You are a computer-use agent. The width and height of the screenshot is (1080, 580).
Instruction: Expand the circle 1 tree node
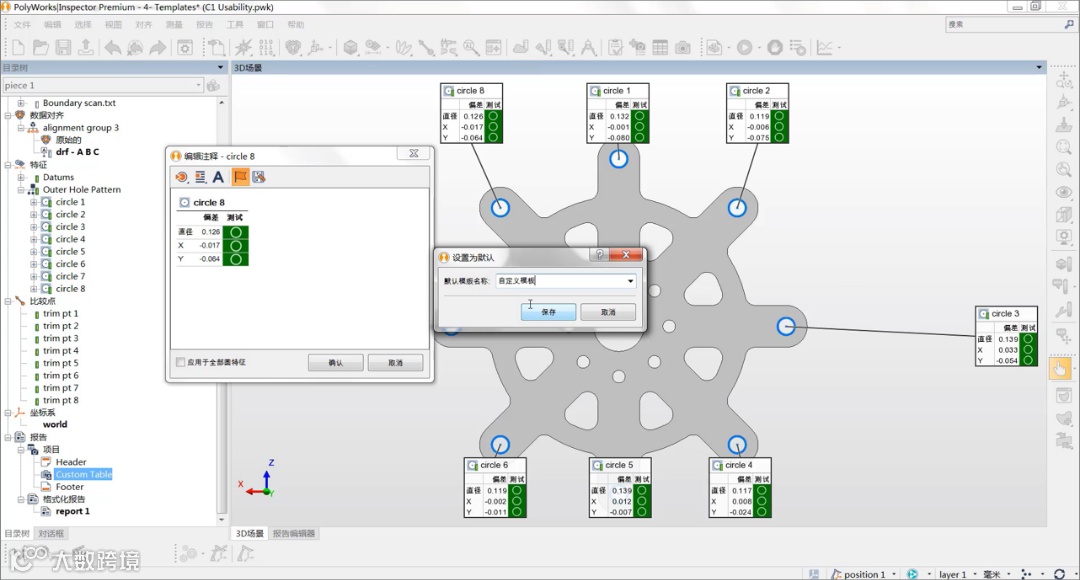coord(33,202)
